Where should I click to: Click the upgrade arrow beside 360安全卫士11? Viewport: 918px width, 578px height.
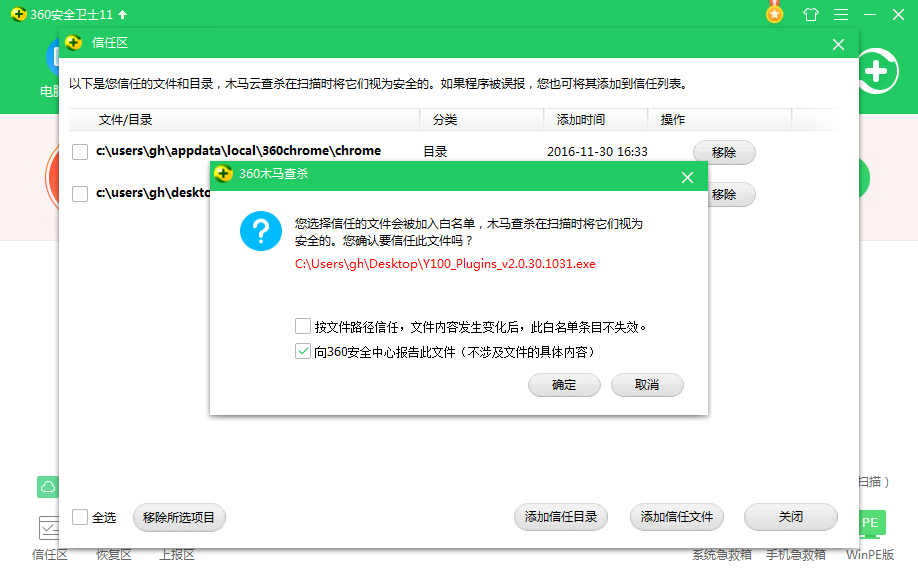[122, 15]
